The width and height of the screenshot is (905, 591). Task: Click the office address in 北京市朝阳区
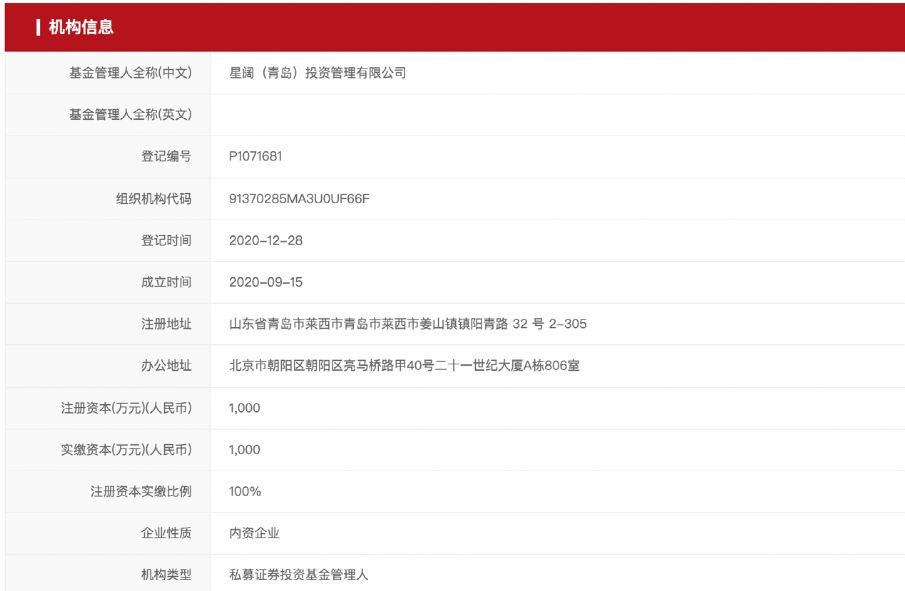pyautogui.click(x=404, y=366)
